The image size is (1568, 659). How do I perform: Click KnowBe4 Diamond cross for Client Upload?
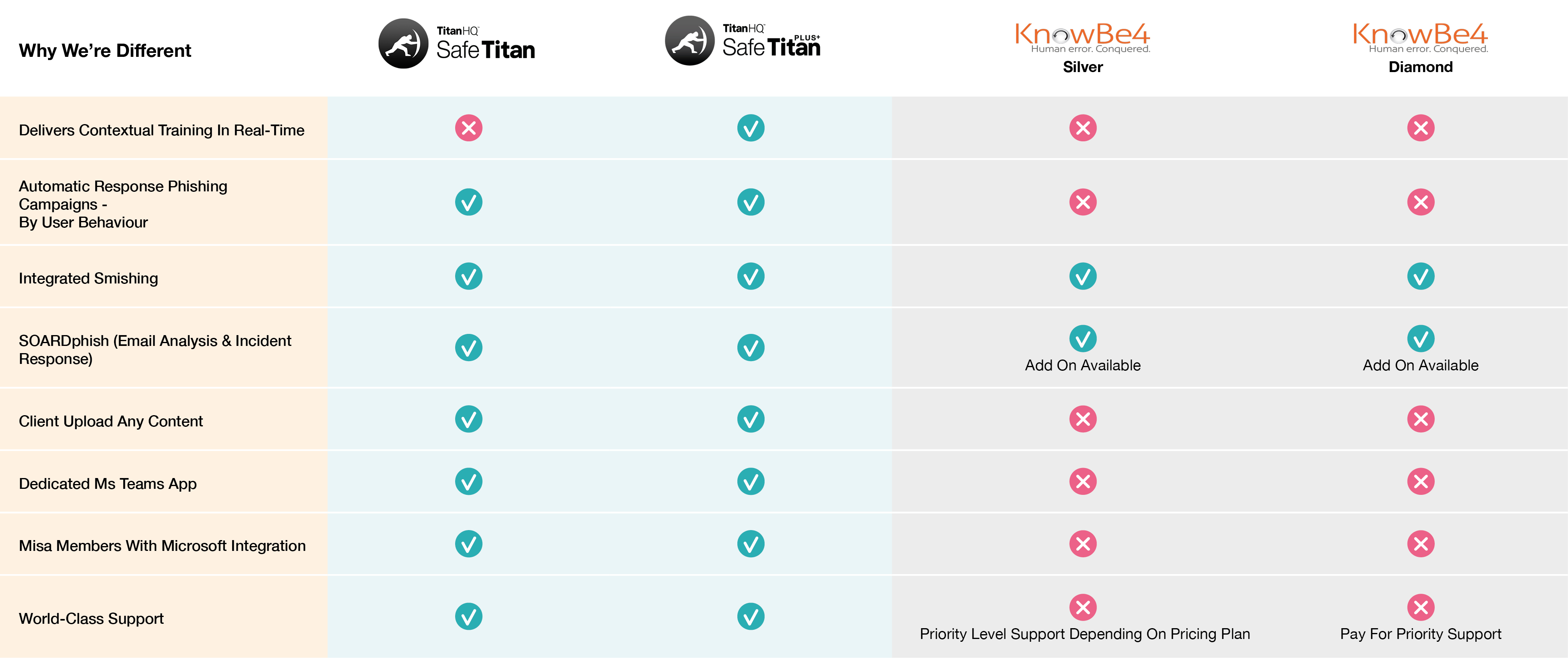1421,419
